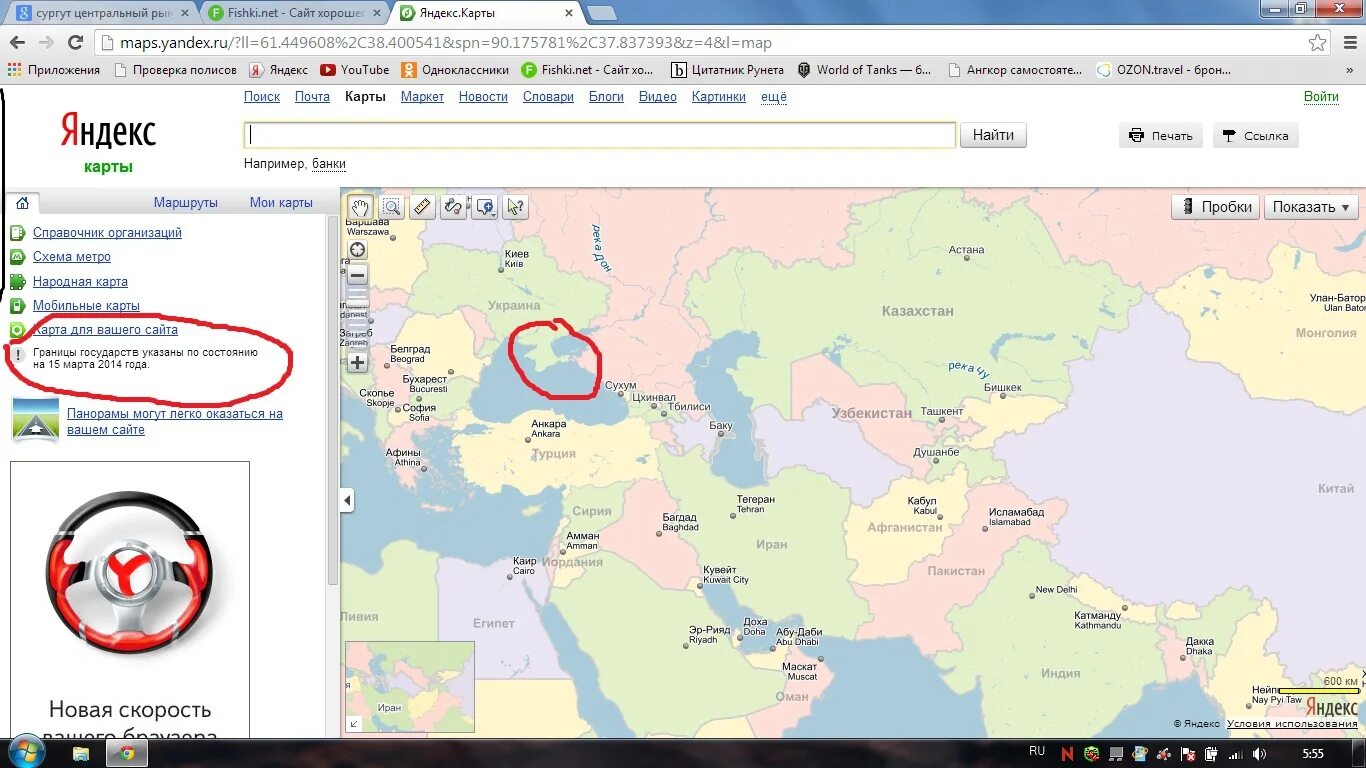Zoom out with the minus button
Viewport: 1366px width, 768px height.
pyautogui.click(x=357, y=275)
